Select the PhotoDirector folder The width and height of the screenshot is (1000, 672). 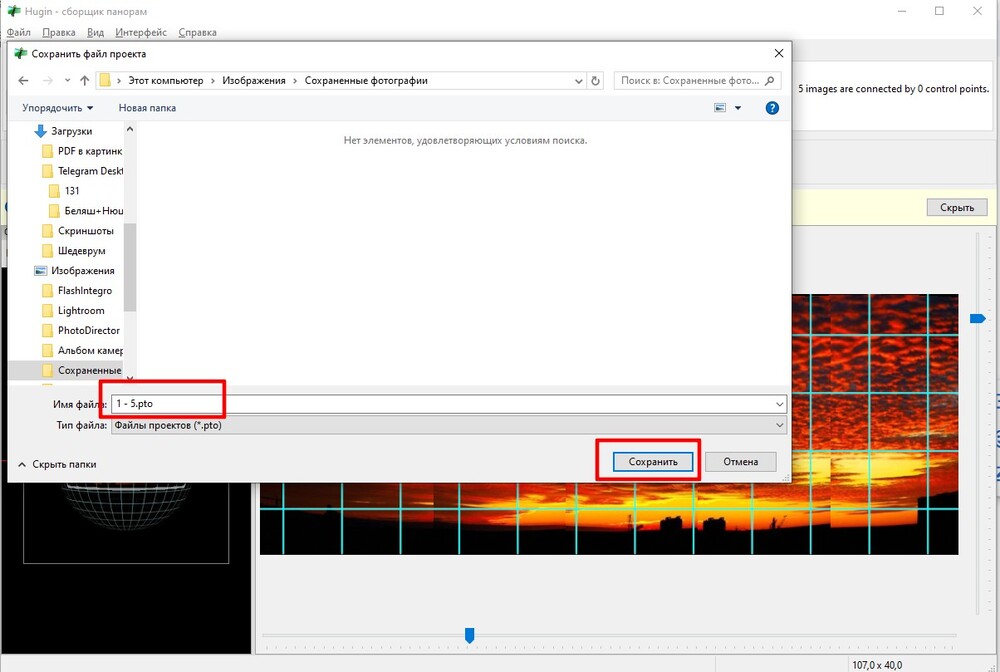point(88,331)
